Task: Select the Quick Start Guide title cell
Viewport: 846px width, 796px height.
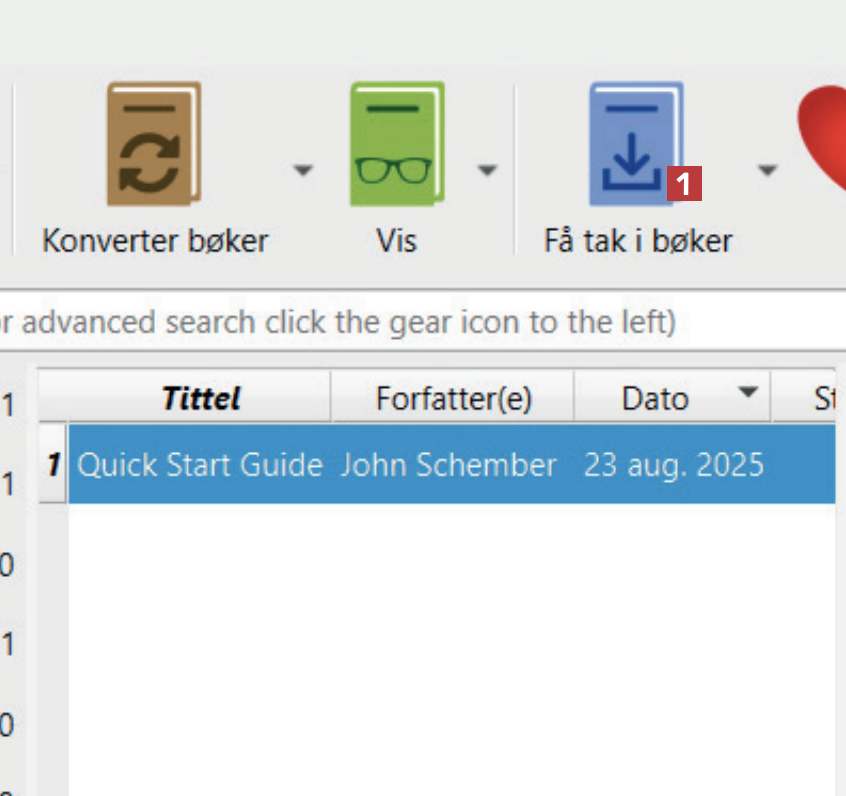Action: (x=200, y=465)
